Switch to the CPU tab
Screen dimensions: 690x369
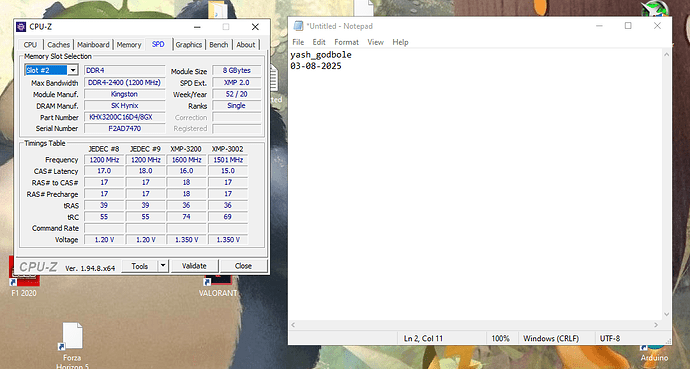pyautogui.click(x=30, y=44)
